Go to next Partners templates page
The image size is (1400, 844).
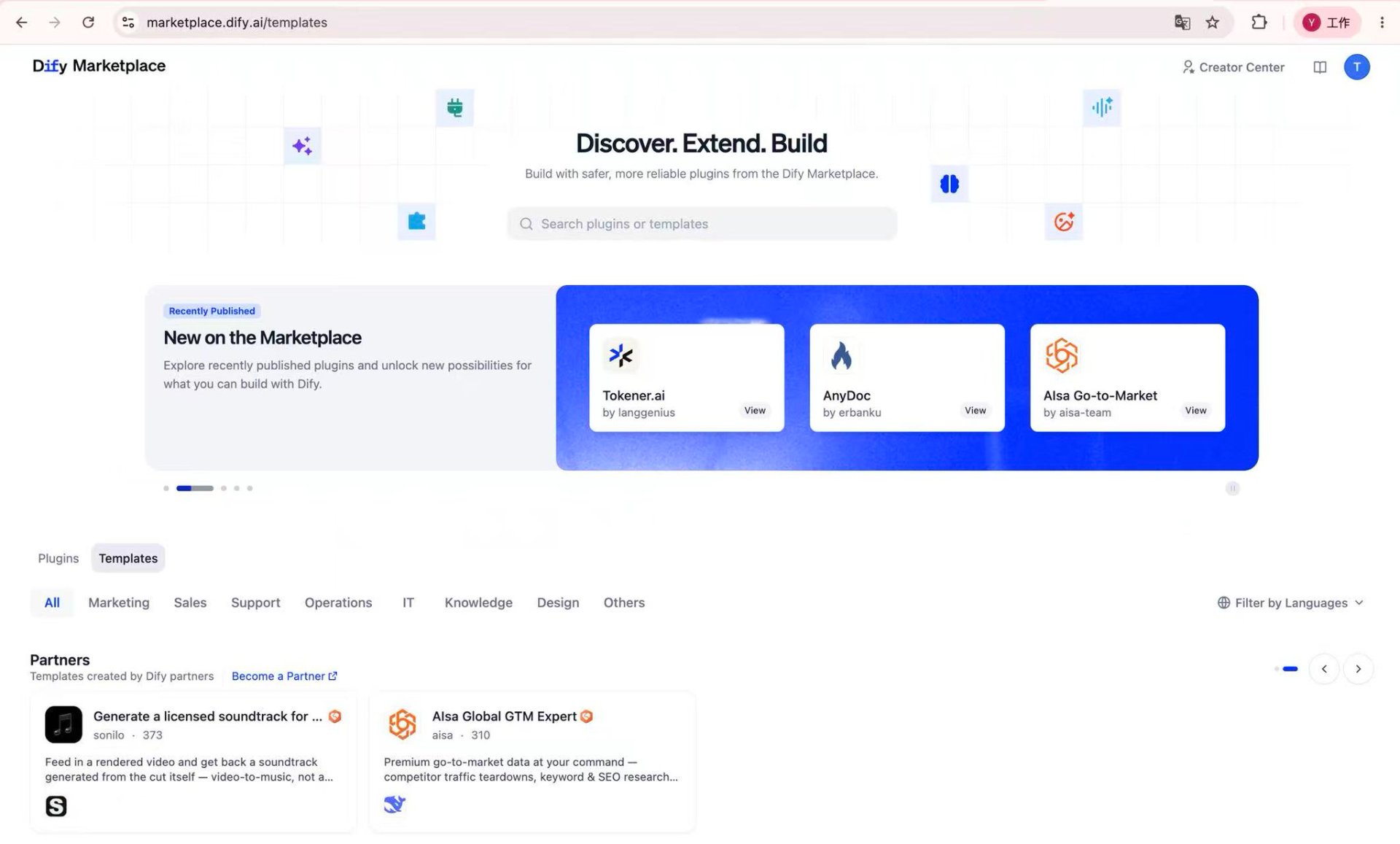pos(1358,669)
